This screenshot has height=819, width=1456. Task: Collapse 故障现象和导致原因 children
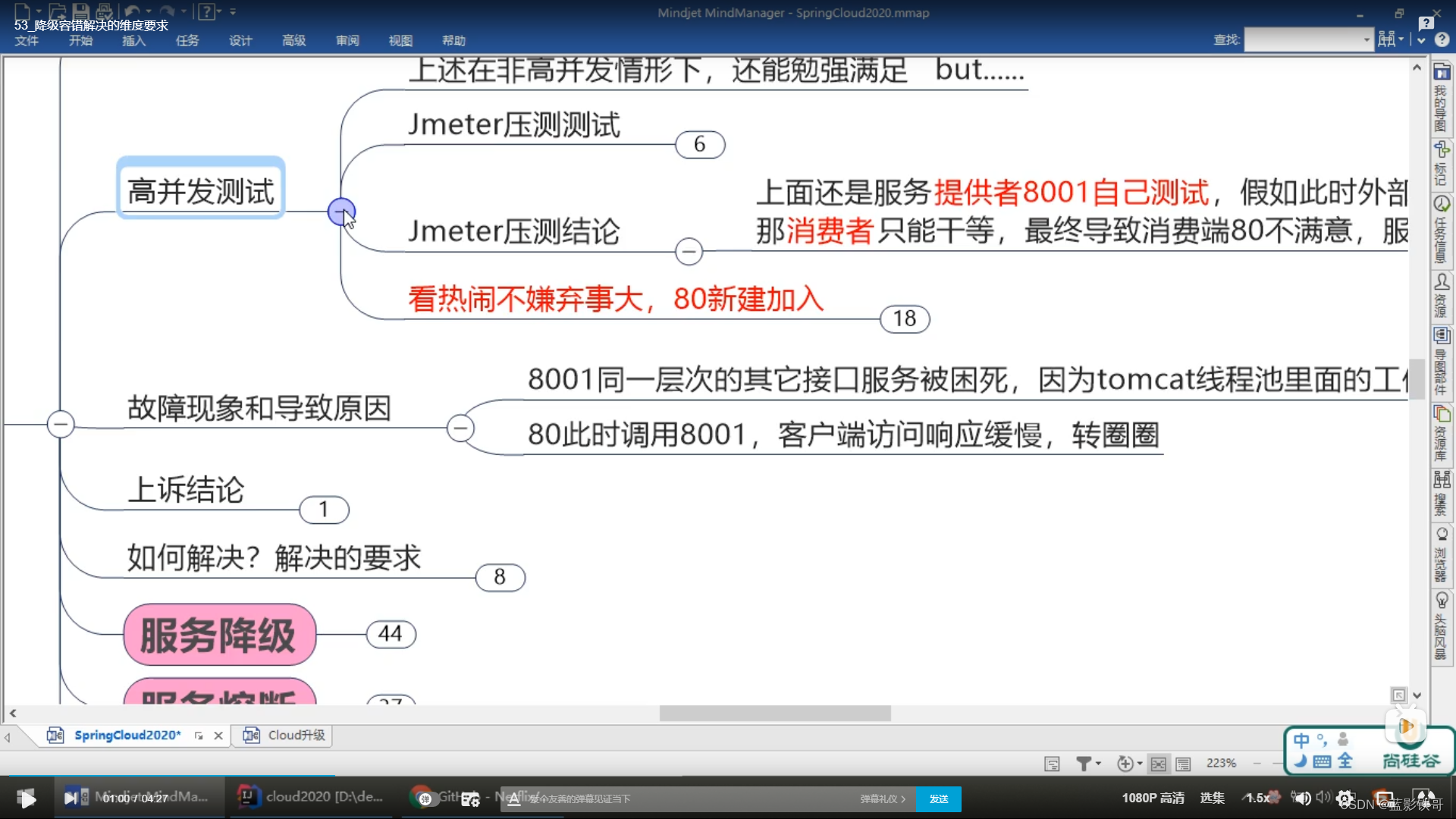(460, 428)
